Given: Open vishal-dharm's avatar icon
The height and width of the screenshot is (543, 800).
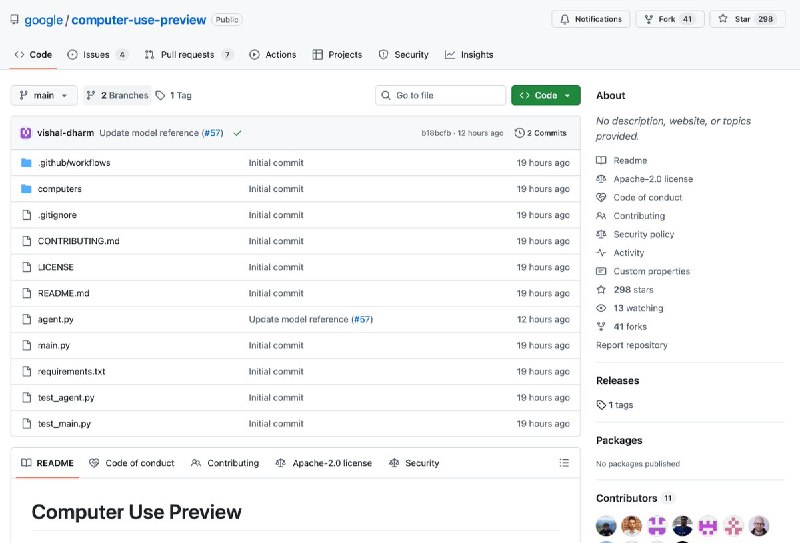Looking at the screenshot, I should pos(26,133).
